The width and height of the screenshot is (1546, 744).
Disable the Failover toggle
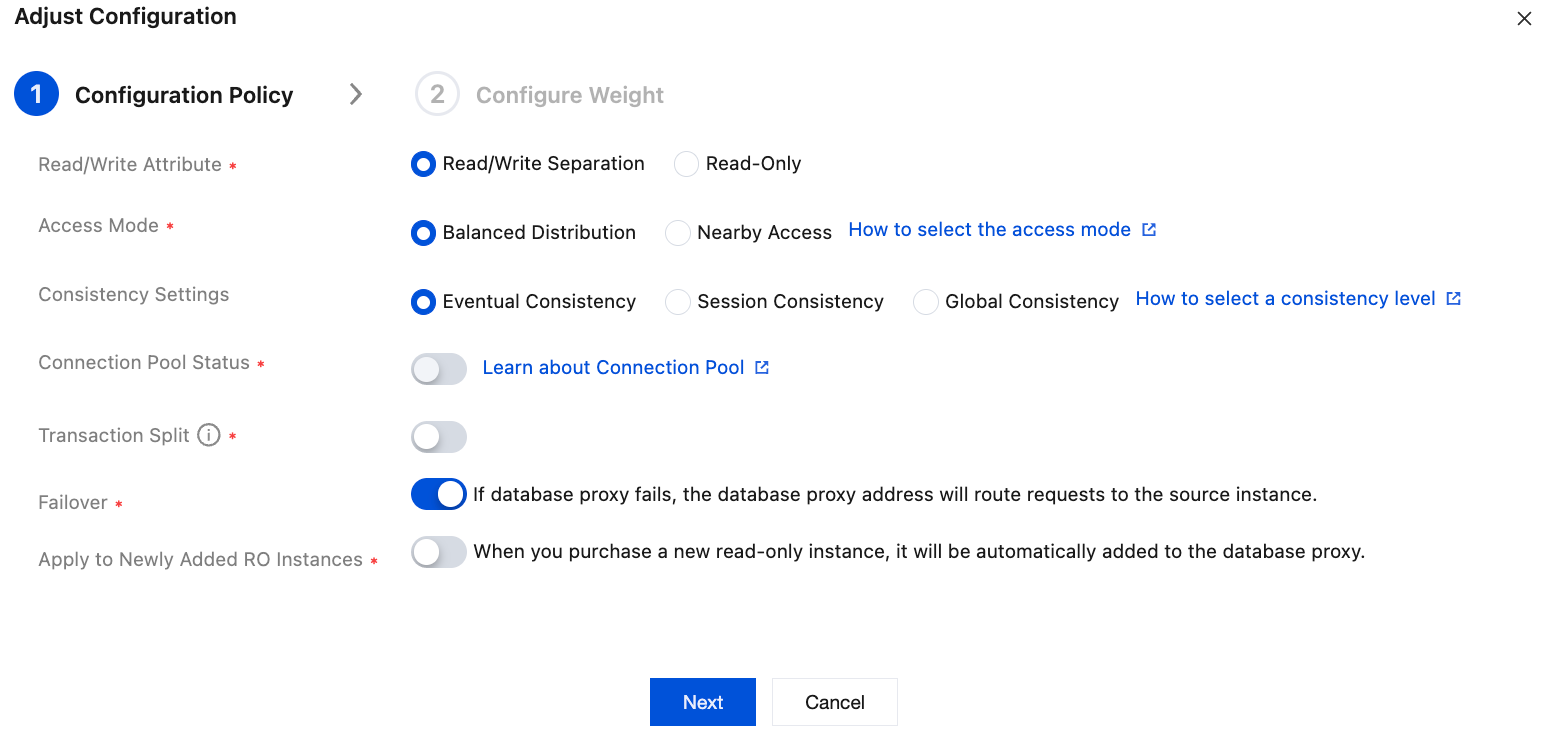pyautogui.click(x=438, y=493)
